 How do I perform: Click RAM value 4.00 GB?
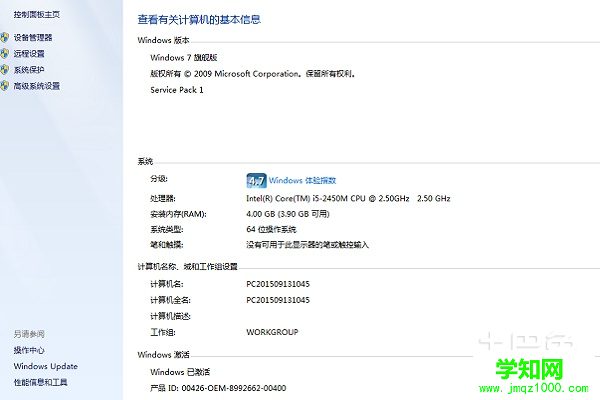coord(288,214)
